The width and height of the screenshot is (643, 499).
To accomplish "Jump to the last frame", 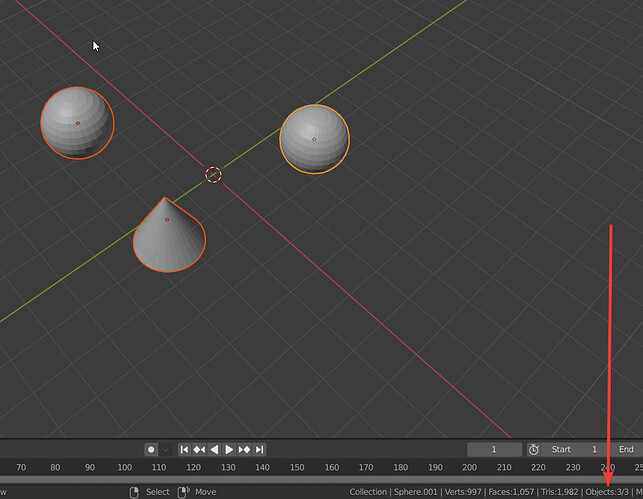I will click(259, 450).
